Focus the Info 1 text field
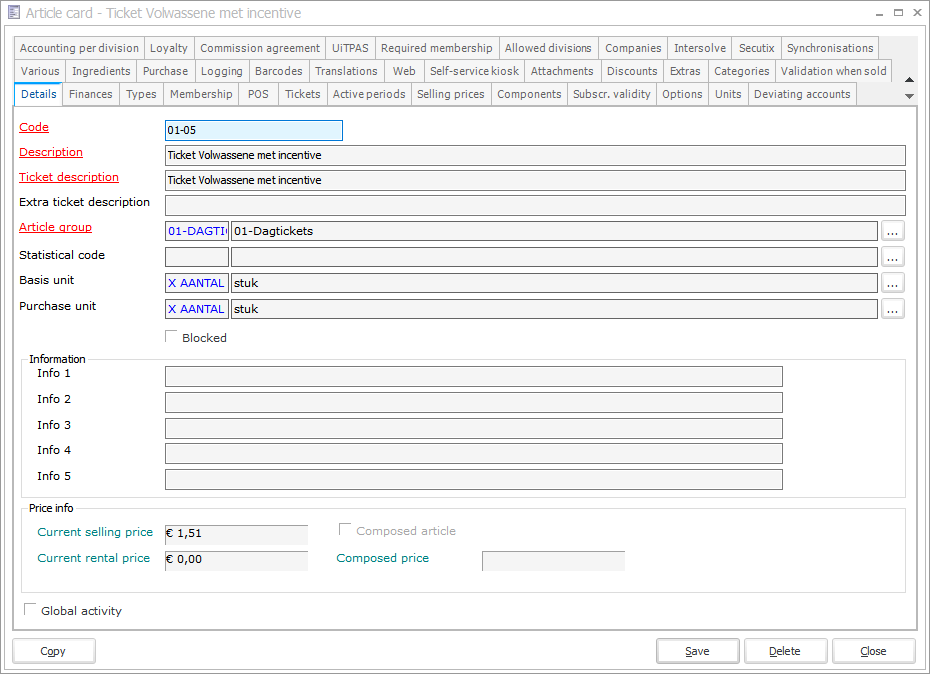The image size is (930, 674). coord(473,376)
